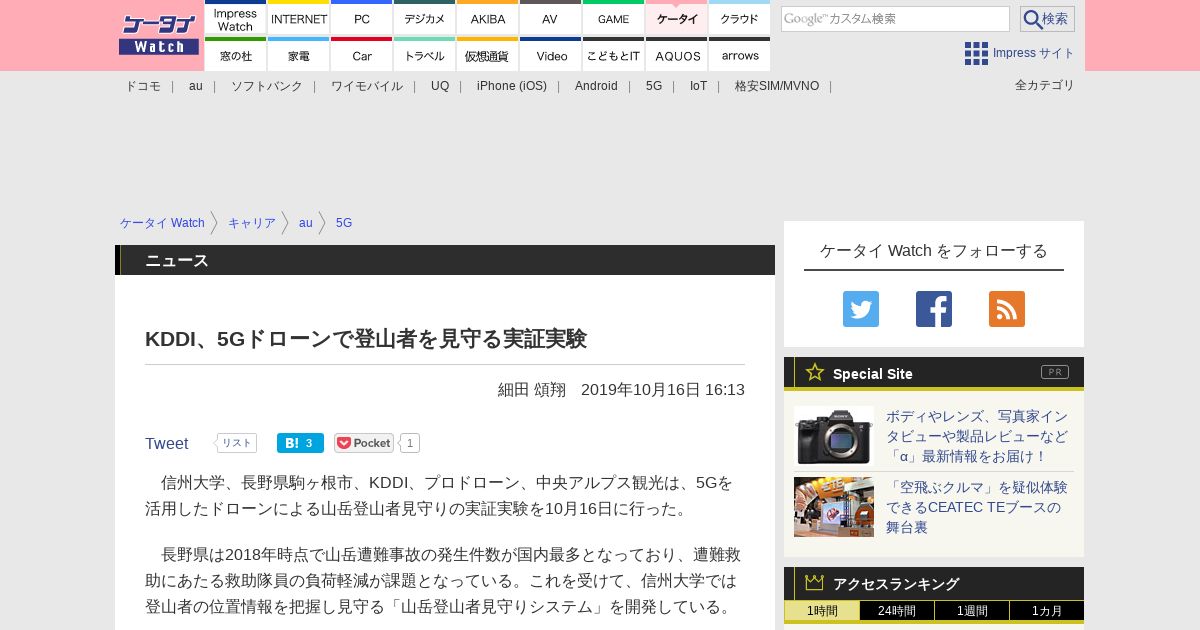
Task: Select 1カ月 ranking tab
Action: [x=1047, y=611]
